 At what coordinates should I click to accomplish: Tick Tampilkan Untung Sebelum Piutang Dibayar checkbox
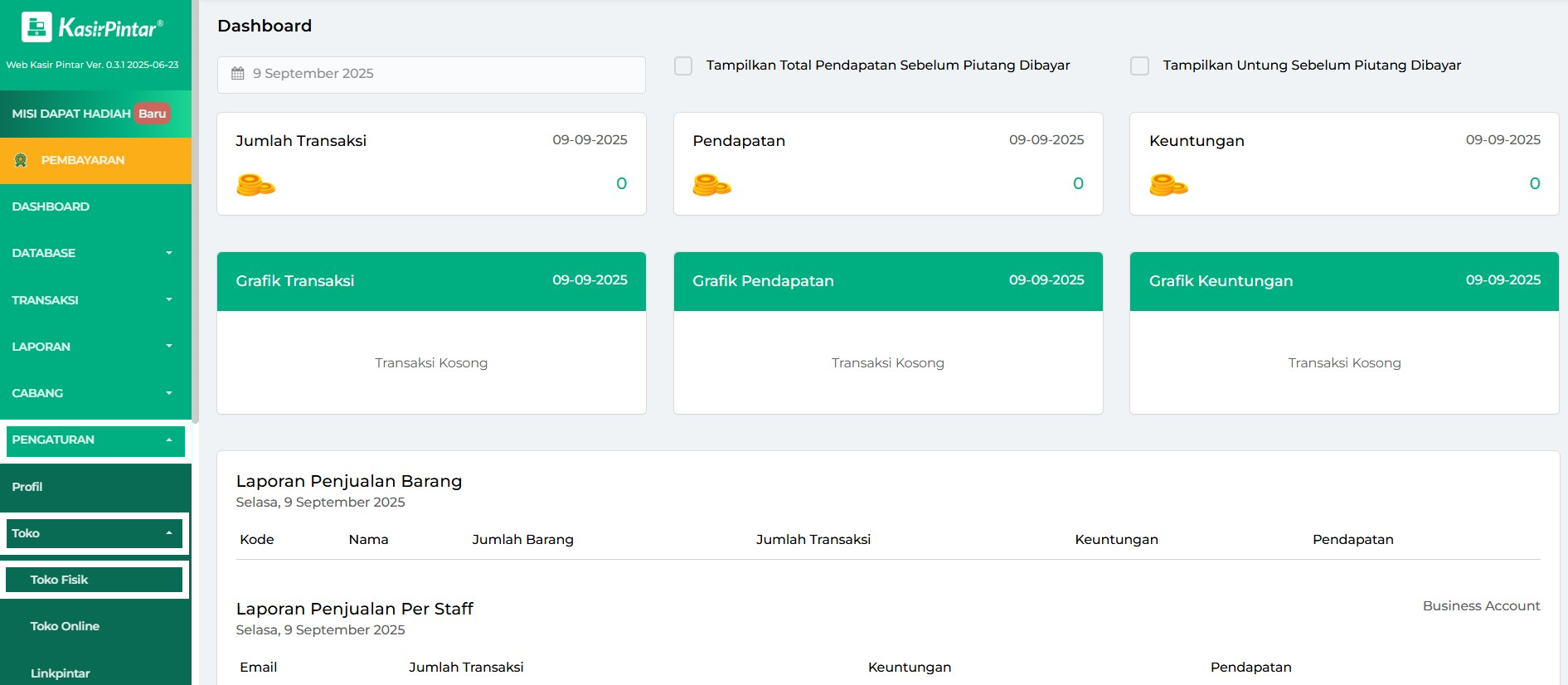(1140, 66)
